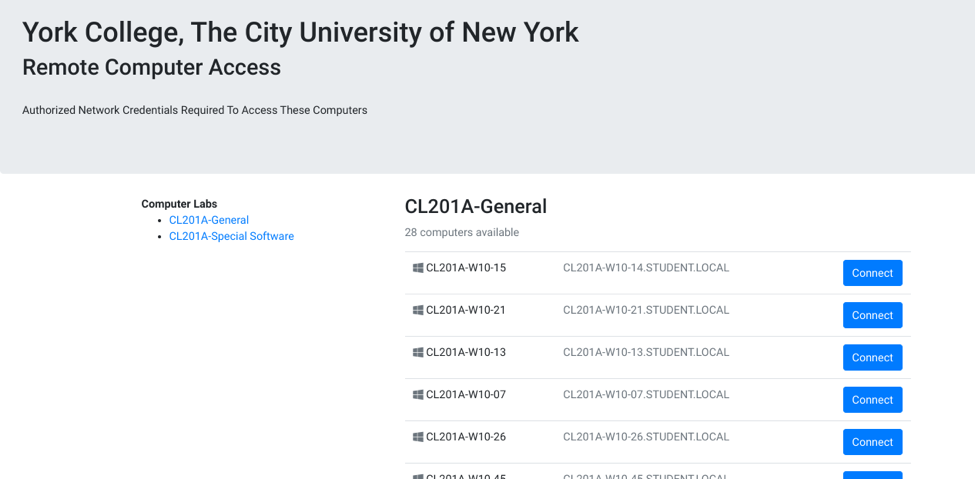
Task: Click Windows icon beside CL201A-W10-21
Action: (x=418, y=310)
